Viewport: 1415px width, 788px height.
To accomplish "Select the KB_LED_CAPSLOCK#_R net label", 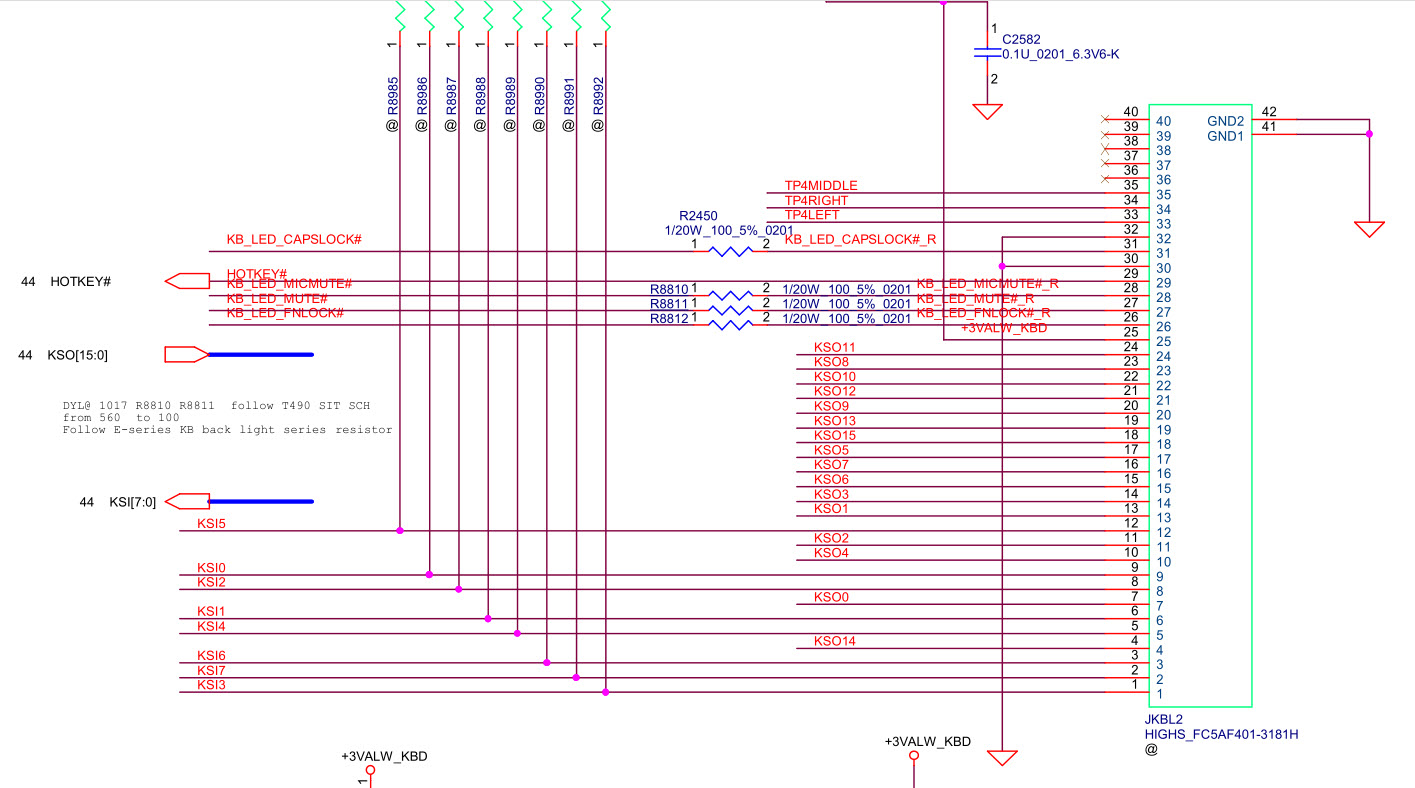I will click(860, 239).
